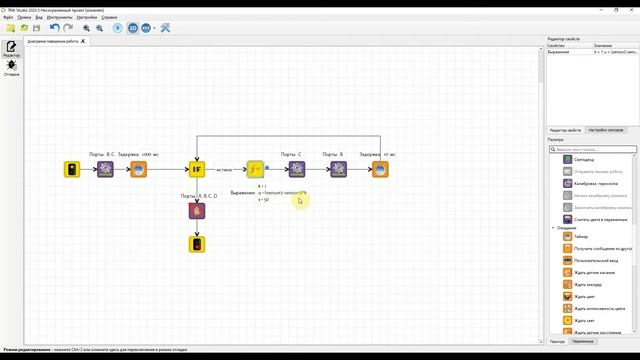Image resolution: width=640 pixels, height=360 pixels.
Task: Select the motors block for port C
Action: pyautogui.click(x=297, y=169)
